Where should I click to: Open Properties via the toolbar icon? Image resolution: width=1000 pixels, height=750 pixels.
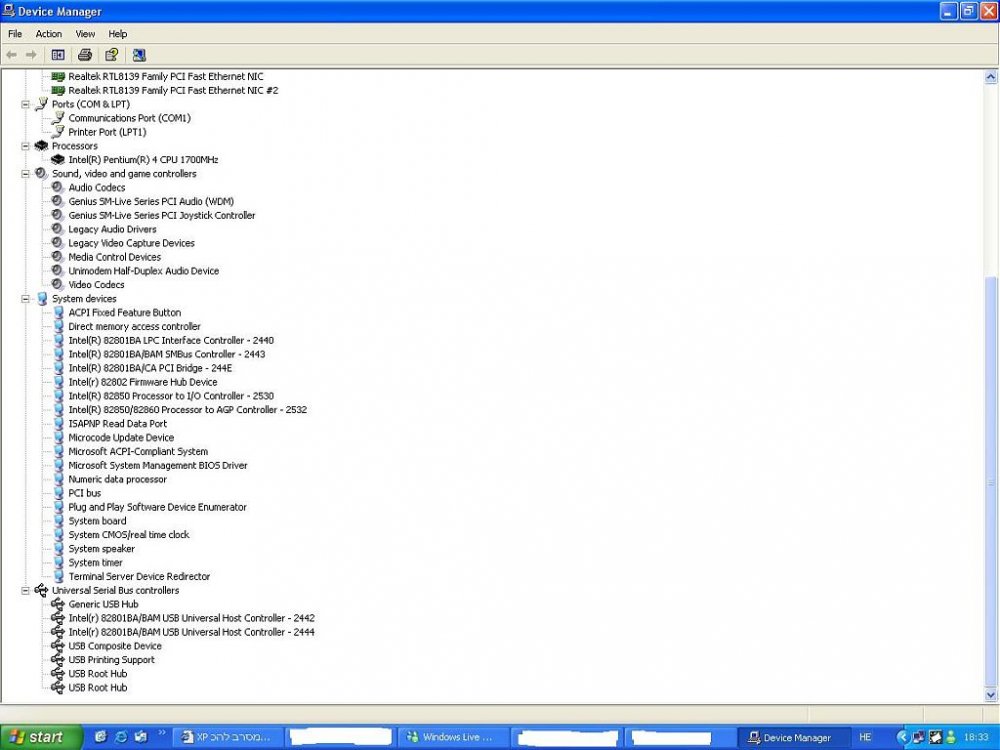point(112,55)
